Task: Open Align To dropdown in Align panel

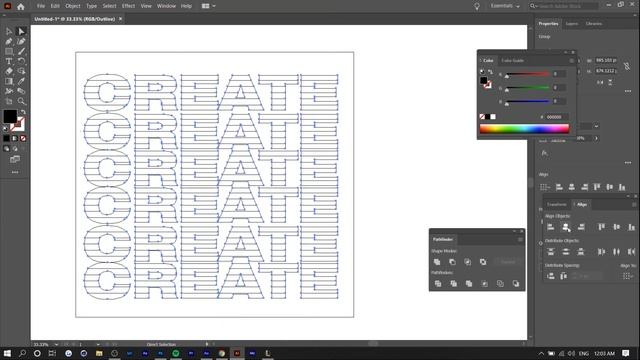Action: [x=627, y=276]
